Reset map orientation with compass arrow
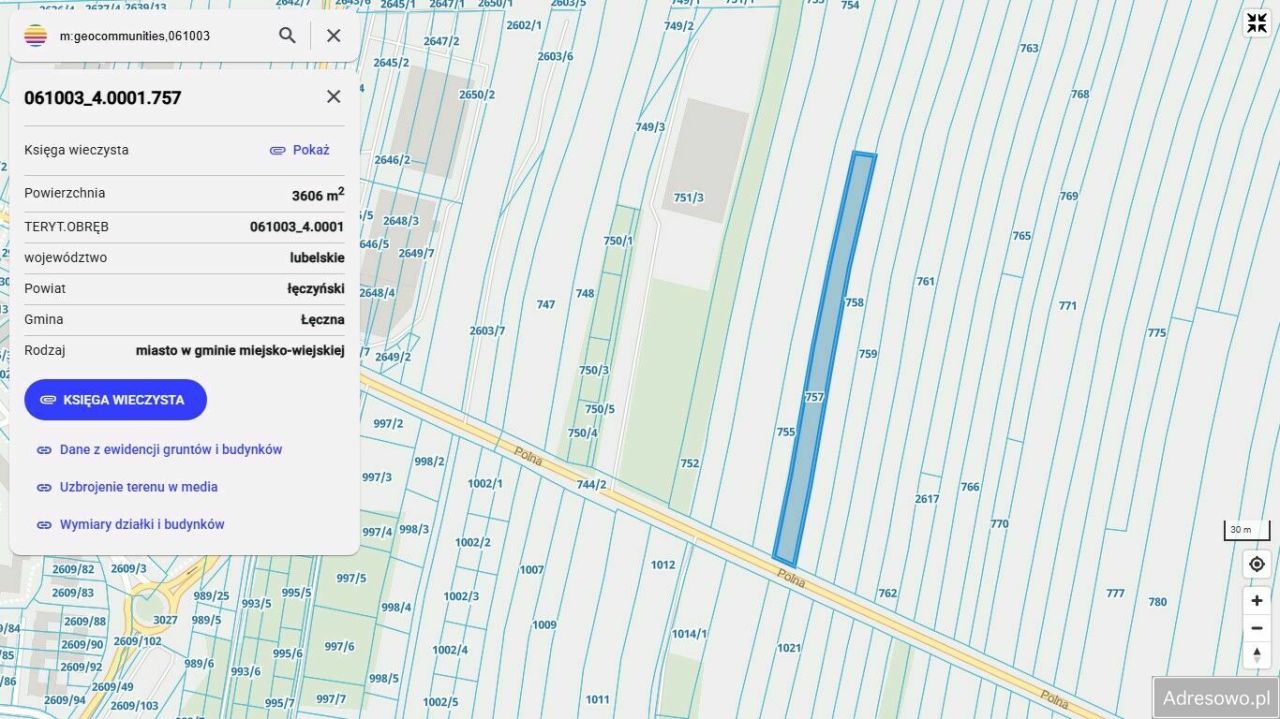Screen dimensions: 1280x719 [1257, 655]
